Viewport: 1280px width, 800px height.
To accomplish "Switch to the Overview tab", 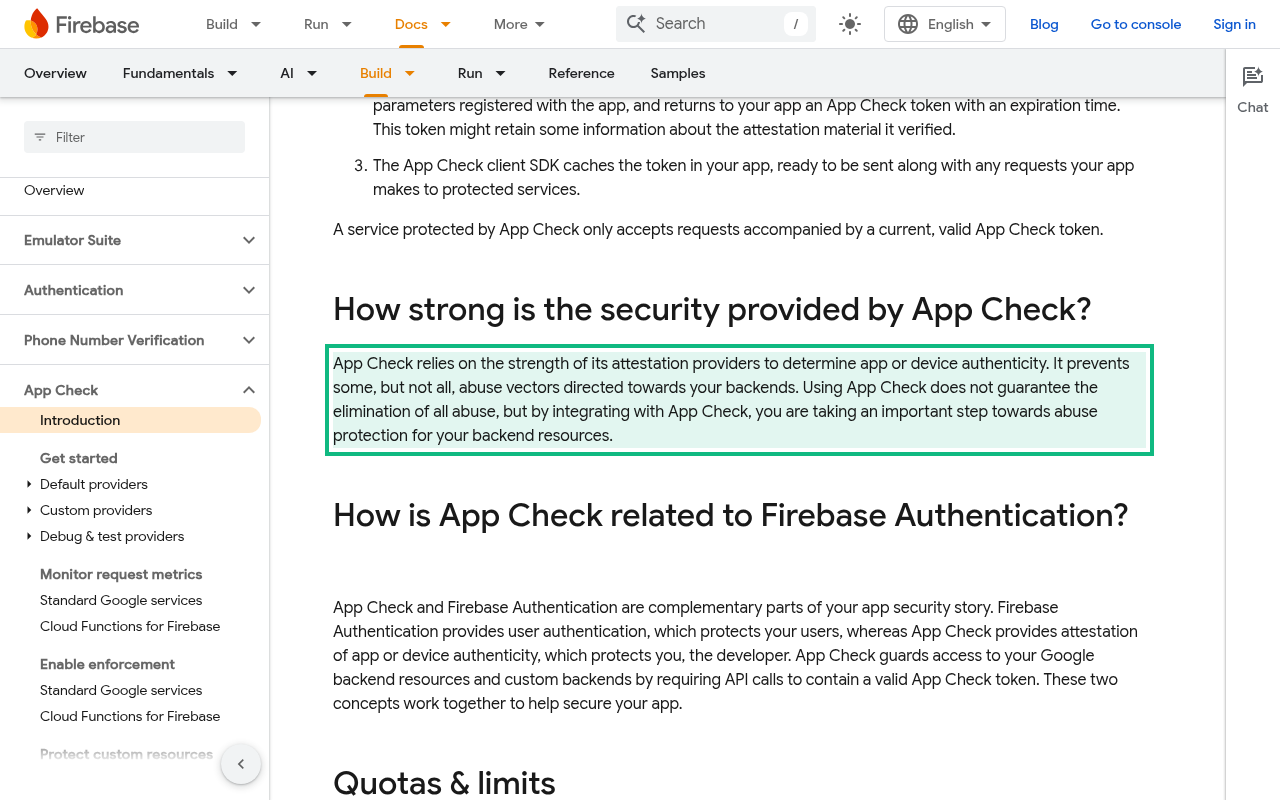I will click(55, 73).
